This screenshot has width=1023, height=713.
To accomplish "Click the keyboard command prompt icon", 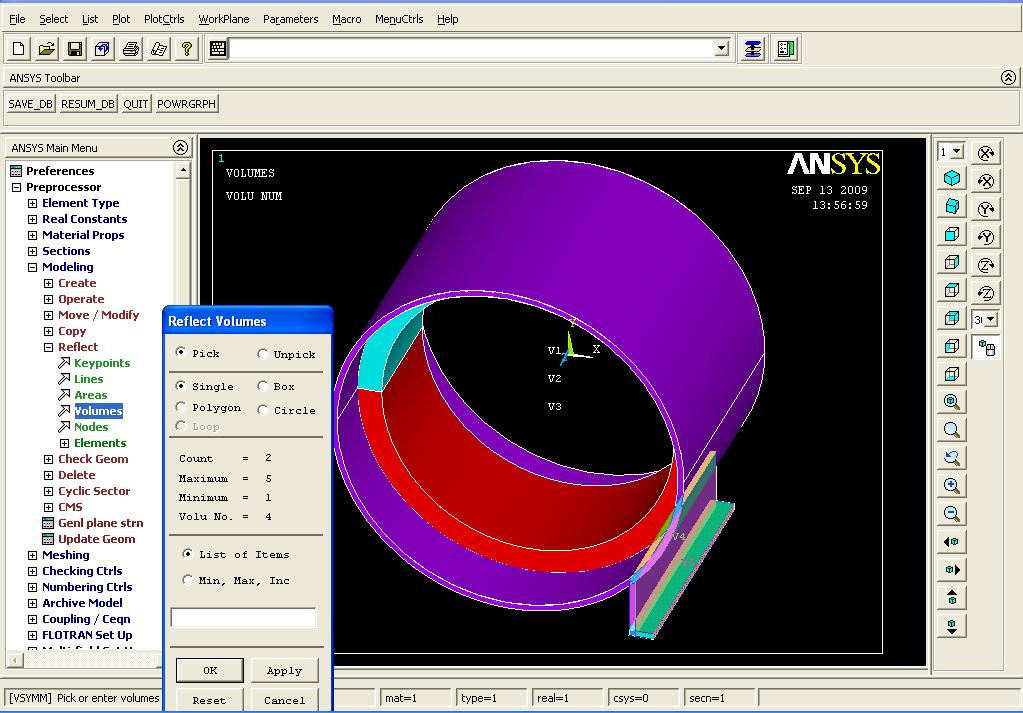I will tap(218, 49).
